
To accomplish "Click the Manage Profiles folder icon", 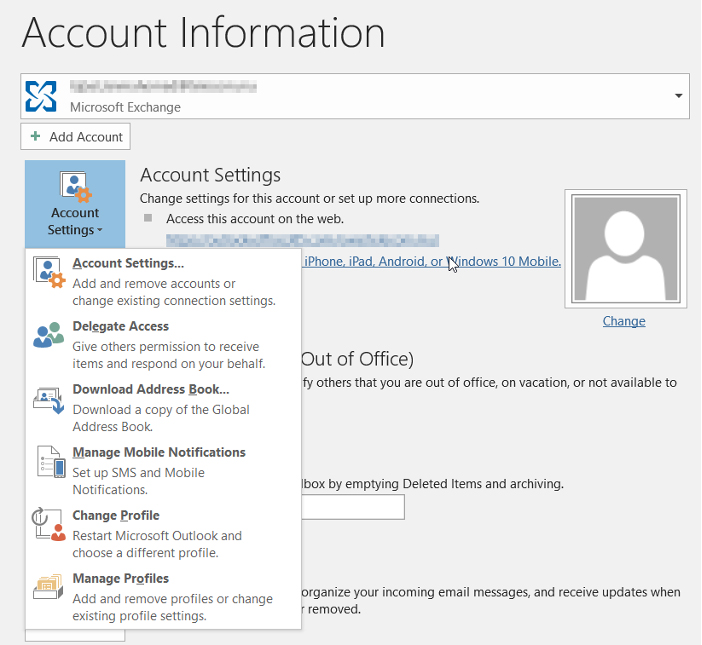I will pyautogui.click(x=48, y=587).
